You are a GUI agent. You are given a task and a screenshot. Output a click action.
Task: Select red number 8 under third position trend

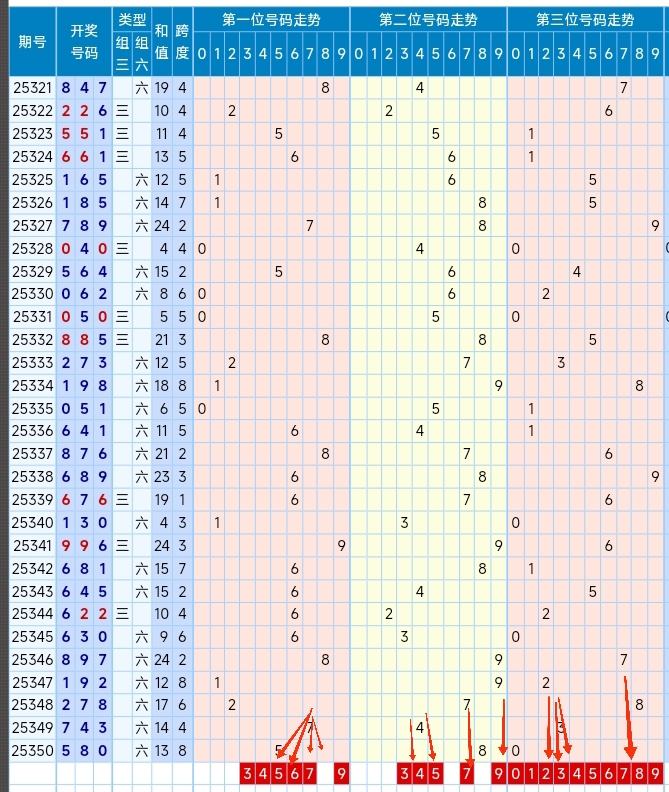tap(639, 773)
